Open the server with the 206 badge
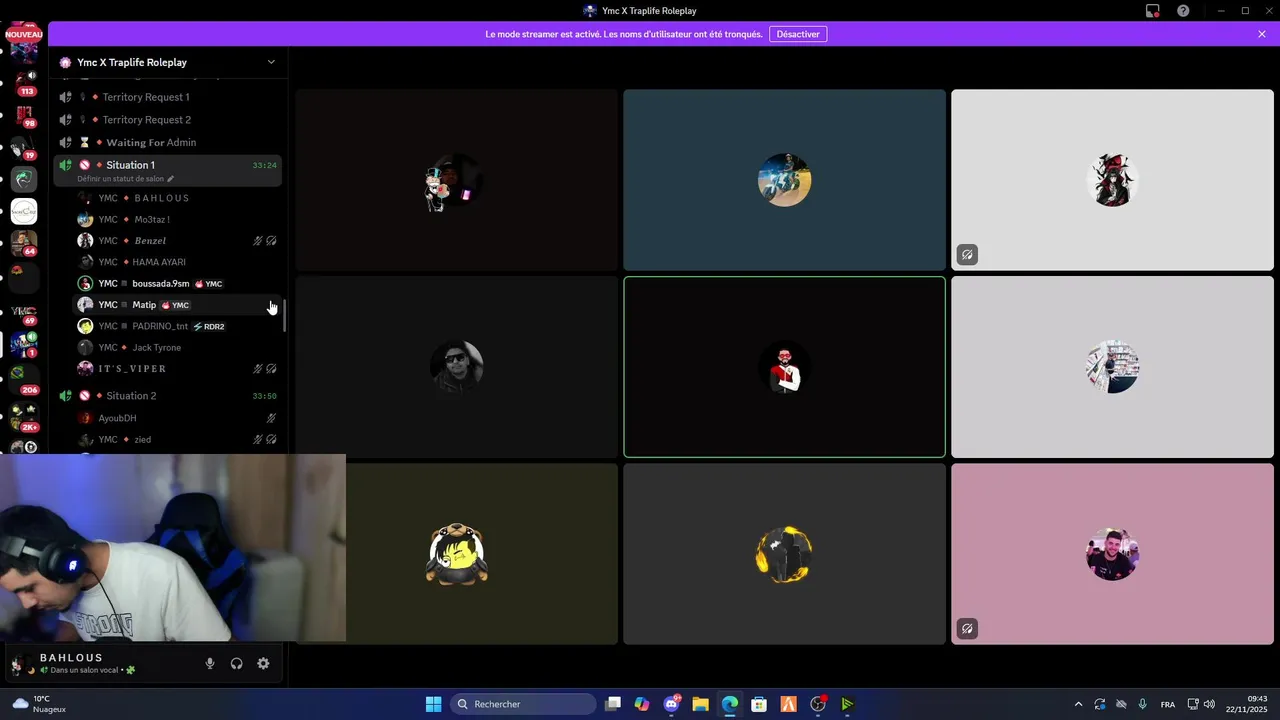The height and width of the screenshot is (720, 1280). coord(24,379)
